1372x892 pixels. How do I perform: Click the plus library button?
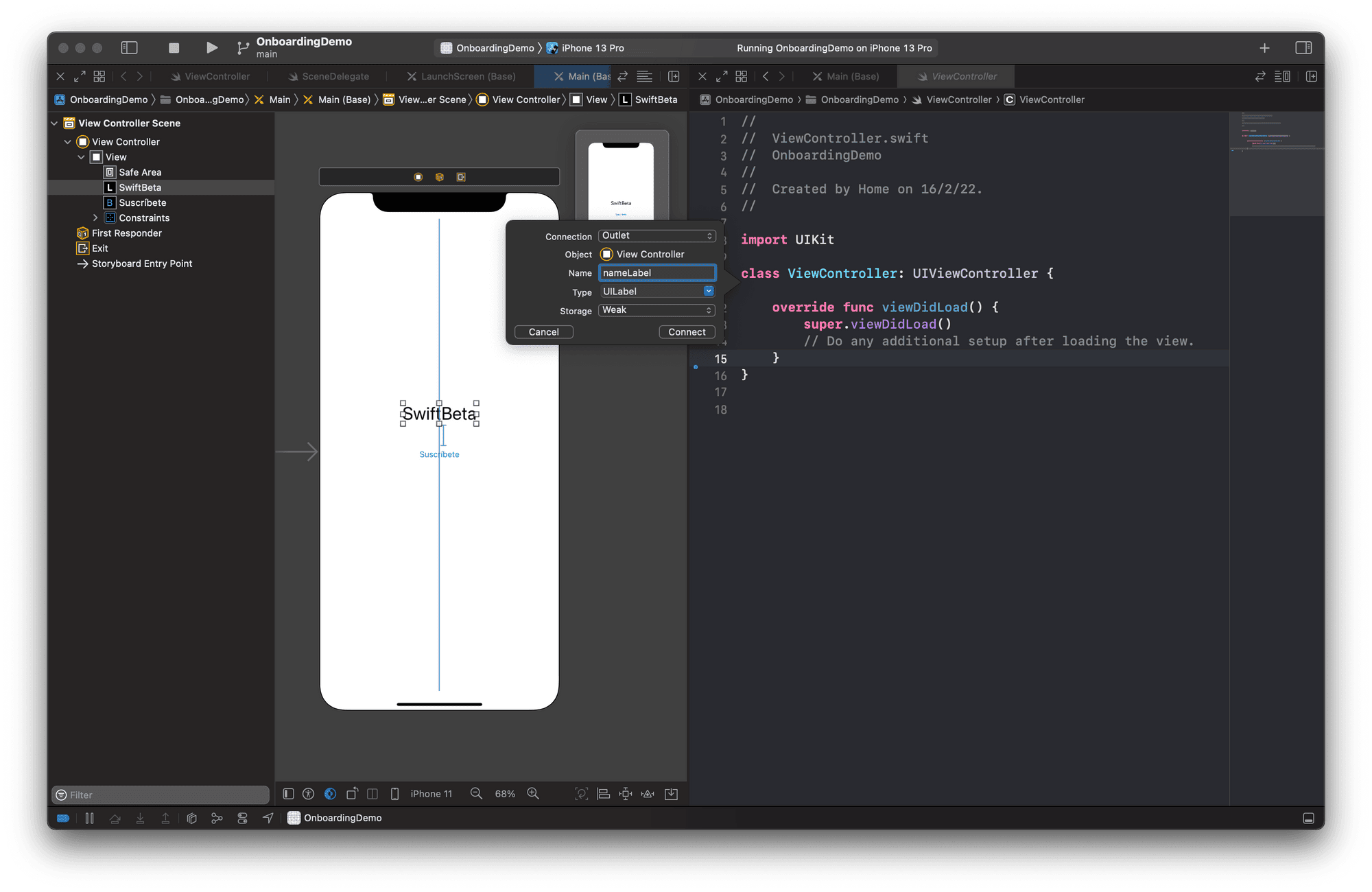pos(1264,47)
